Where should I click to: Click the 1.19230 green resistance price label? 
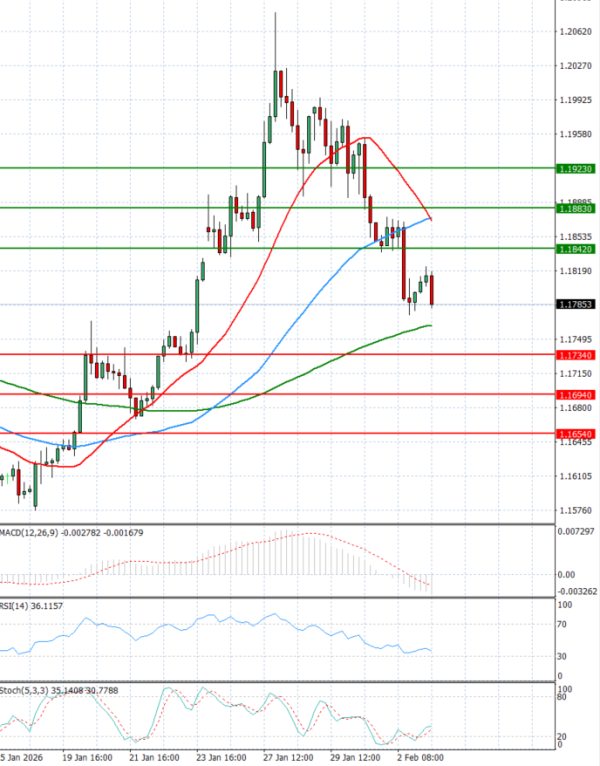(x=577, y=169)
